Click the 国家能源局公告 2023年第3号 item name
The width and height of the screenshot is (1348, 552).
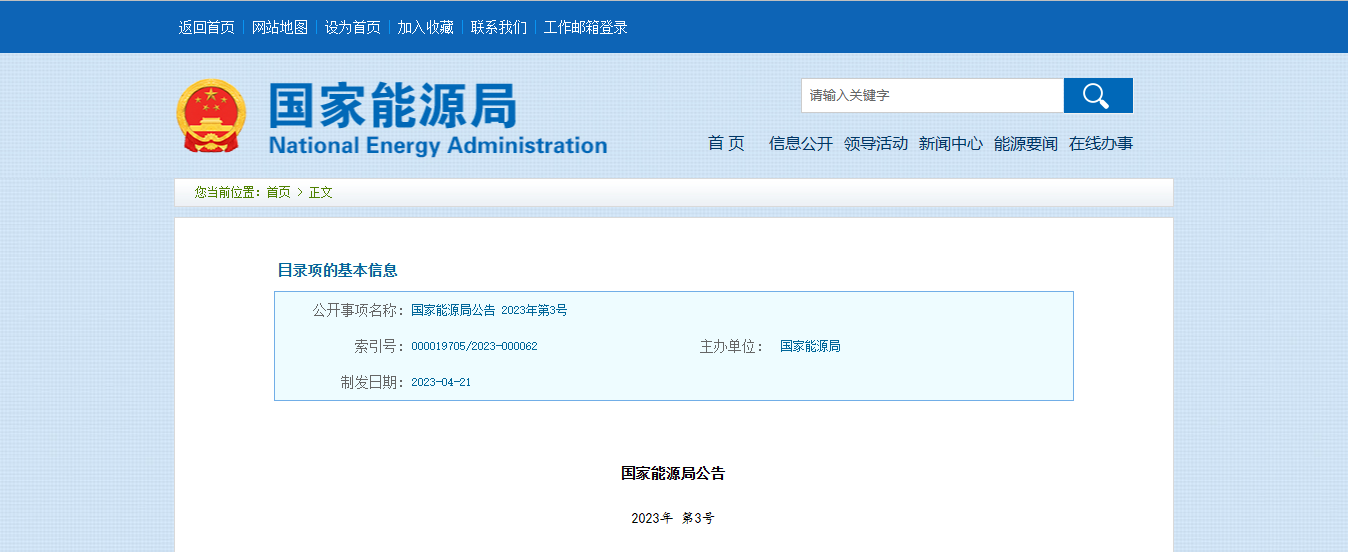[489, 311]
